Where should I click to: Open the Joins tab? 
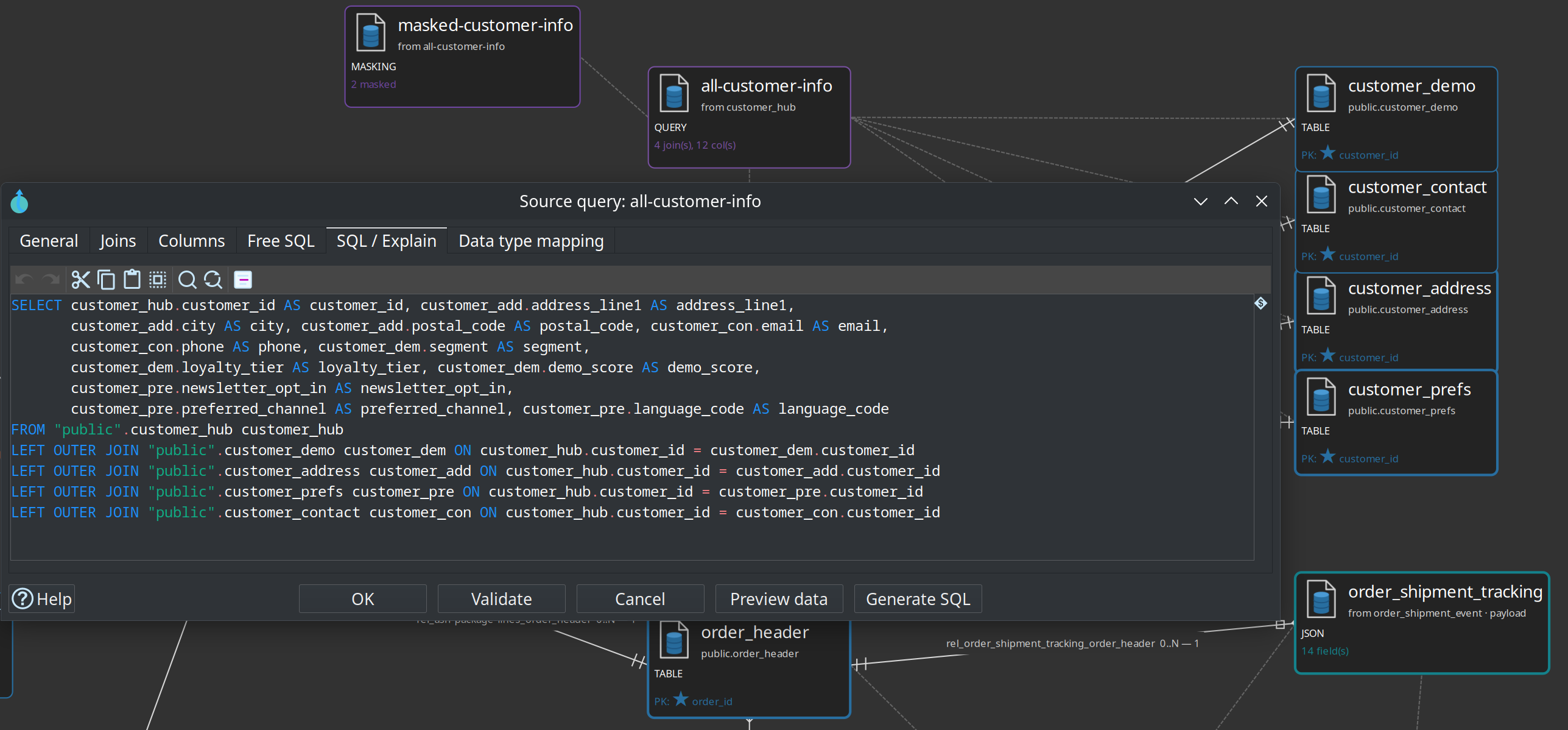[x=118, y=241]
